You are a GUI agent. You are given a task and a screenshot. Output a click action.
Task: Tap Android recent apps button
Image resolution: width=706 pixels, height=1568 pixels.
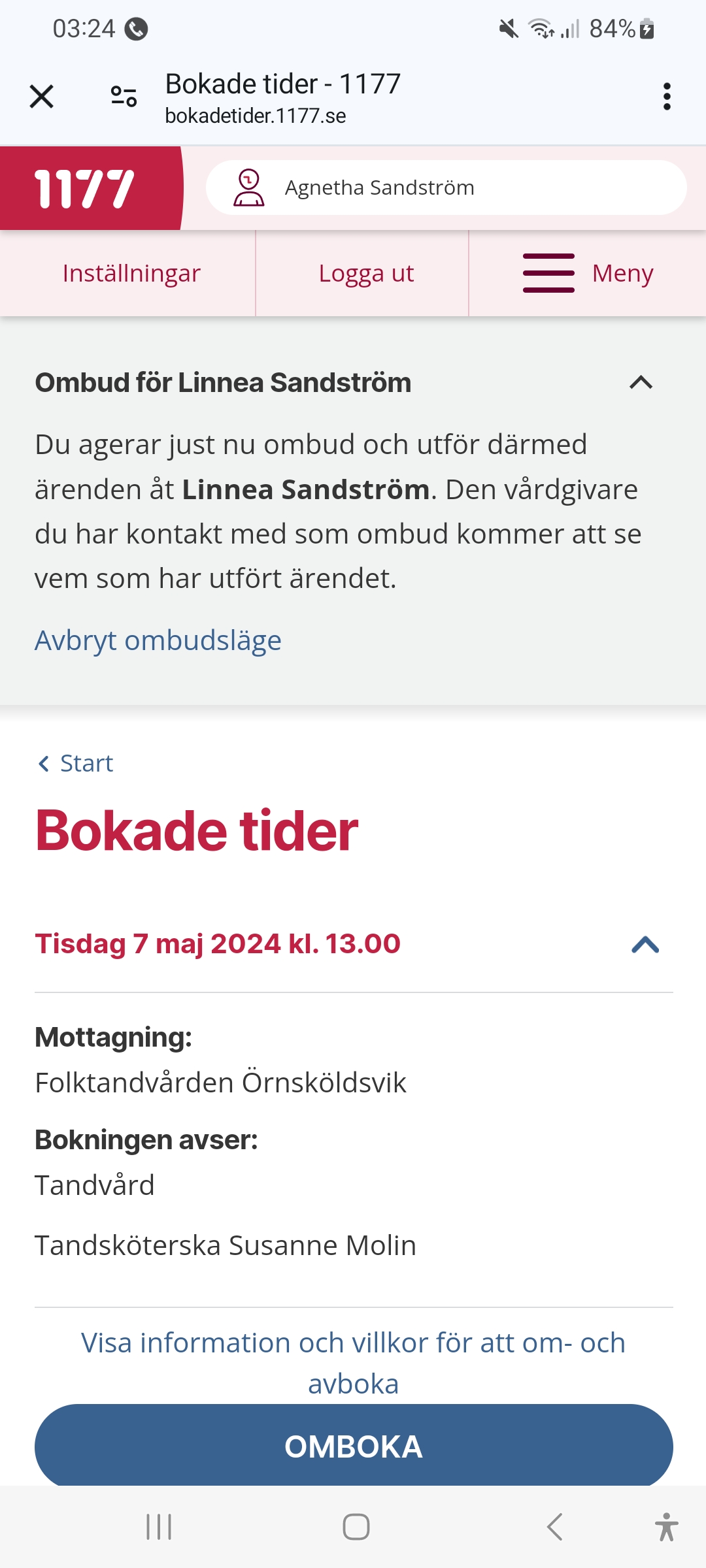click(x=159, y=1527)
